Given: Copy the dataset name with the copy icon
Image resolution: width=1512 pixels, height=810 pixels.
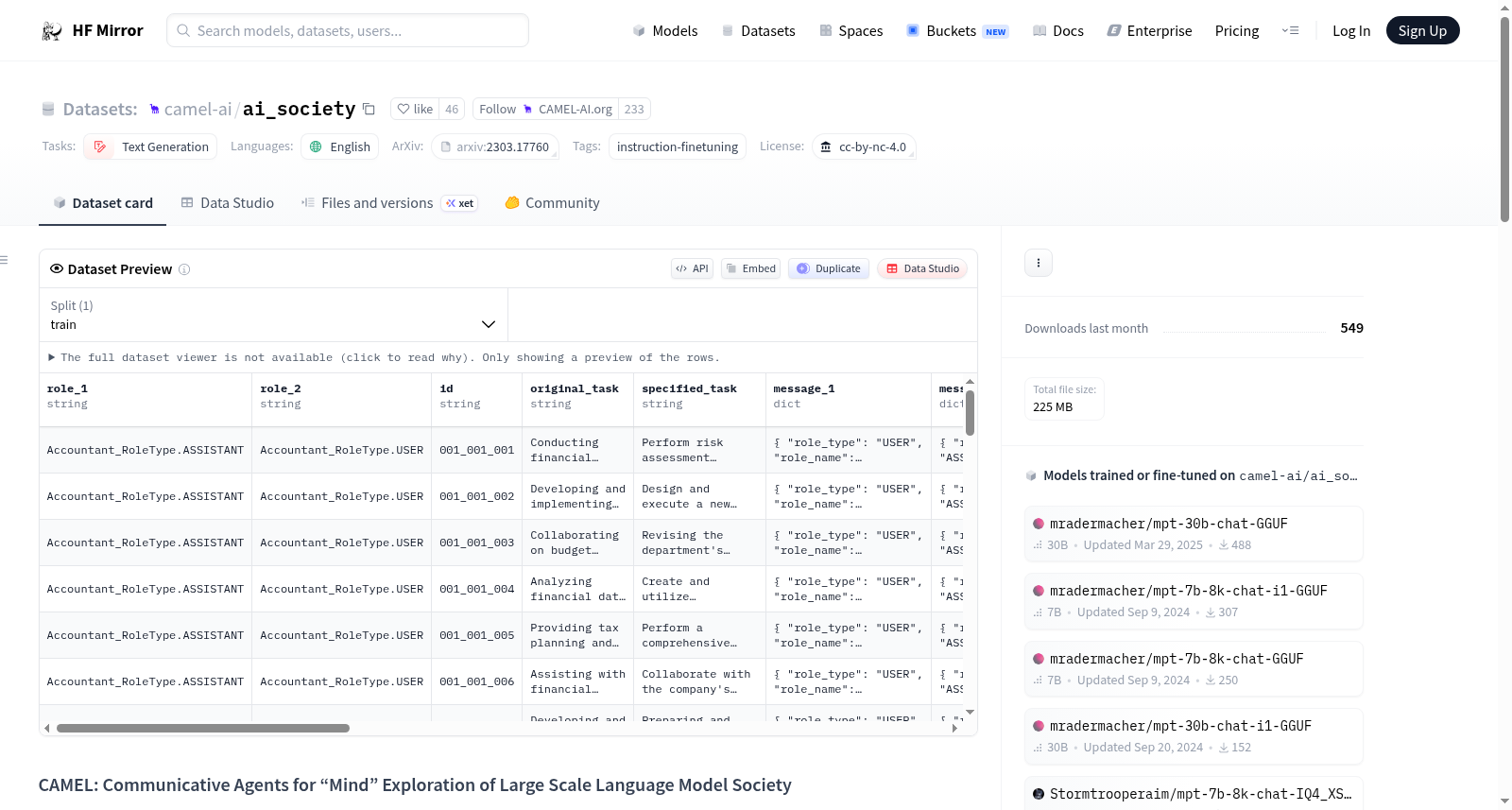Looking at the screenshot, I should (369, 109).
